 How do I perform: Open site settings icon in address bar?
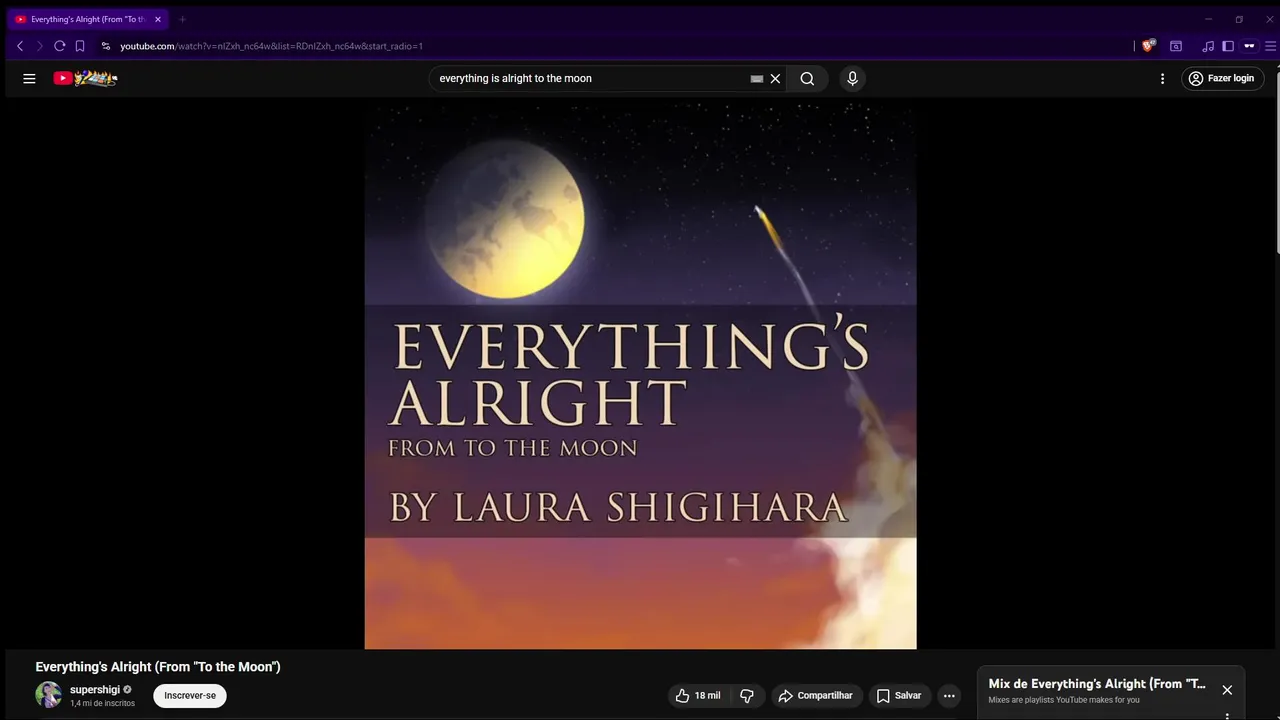[105, 46]
